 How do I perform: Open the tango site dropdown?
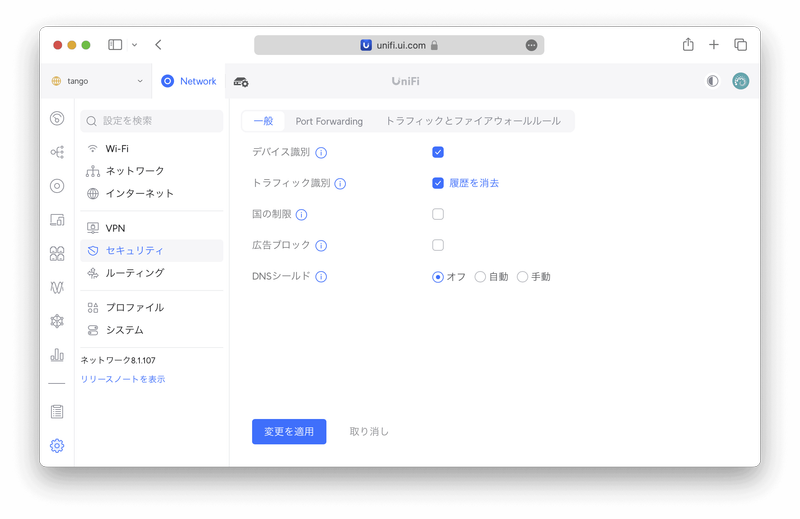pyautogui.click(x=97, y=81)
